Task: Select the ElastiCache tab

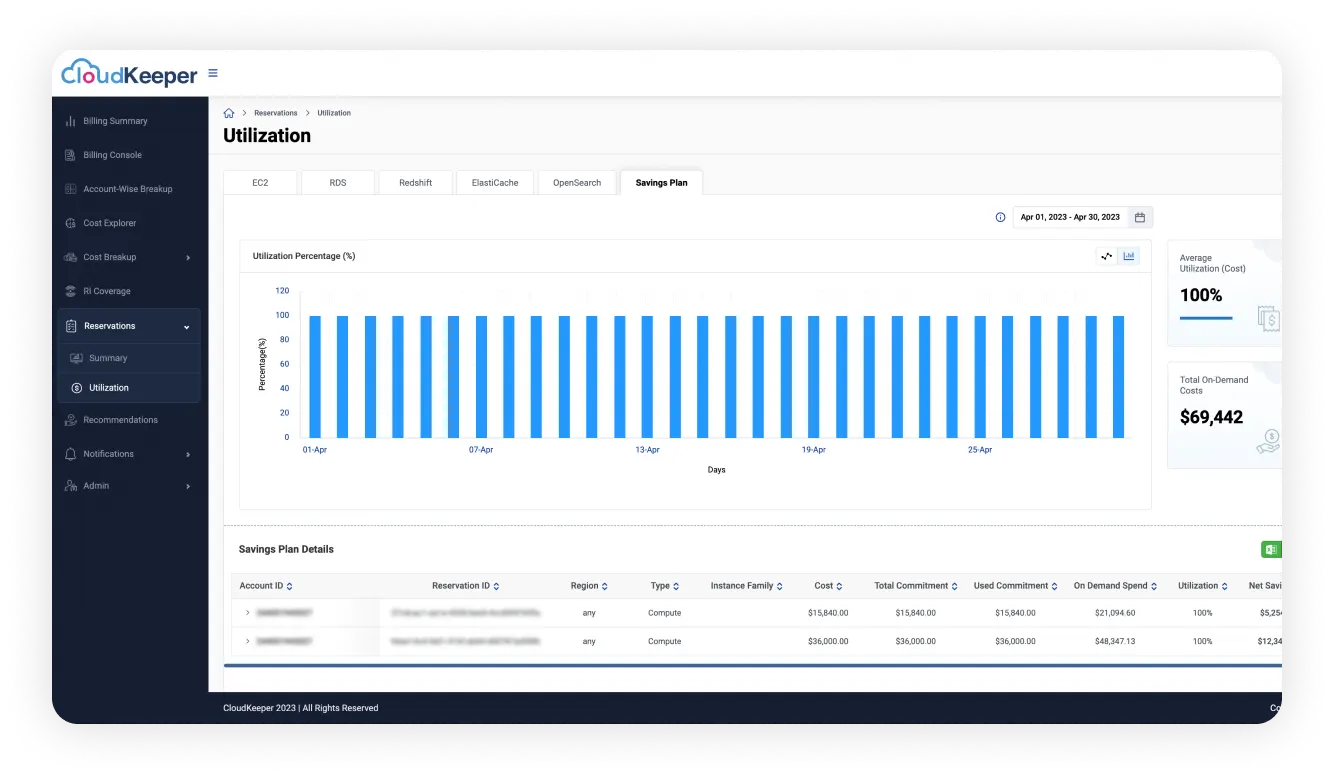Action: (495, 183)
